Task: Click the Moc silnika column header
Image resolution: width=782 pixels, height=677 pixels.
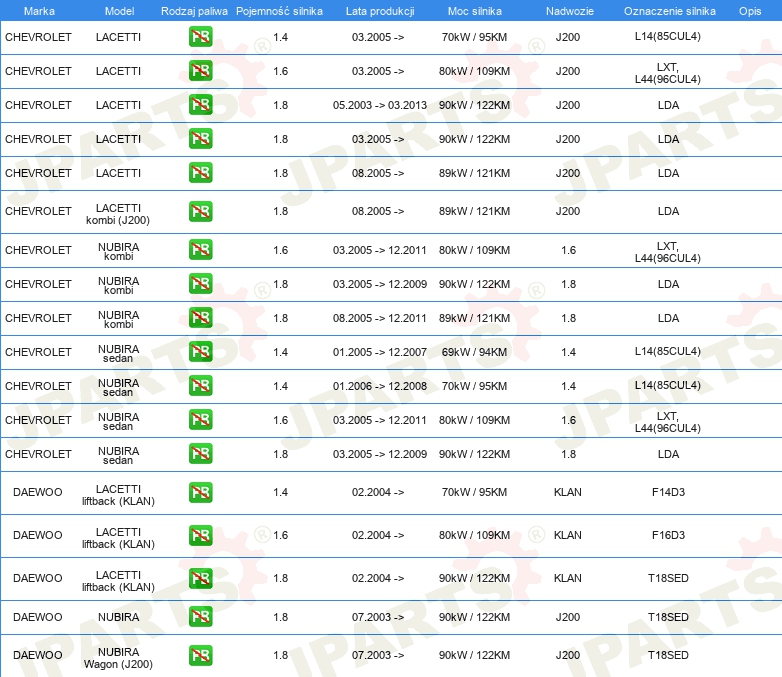Action: [474, 11]
